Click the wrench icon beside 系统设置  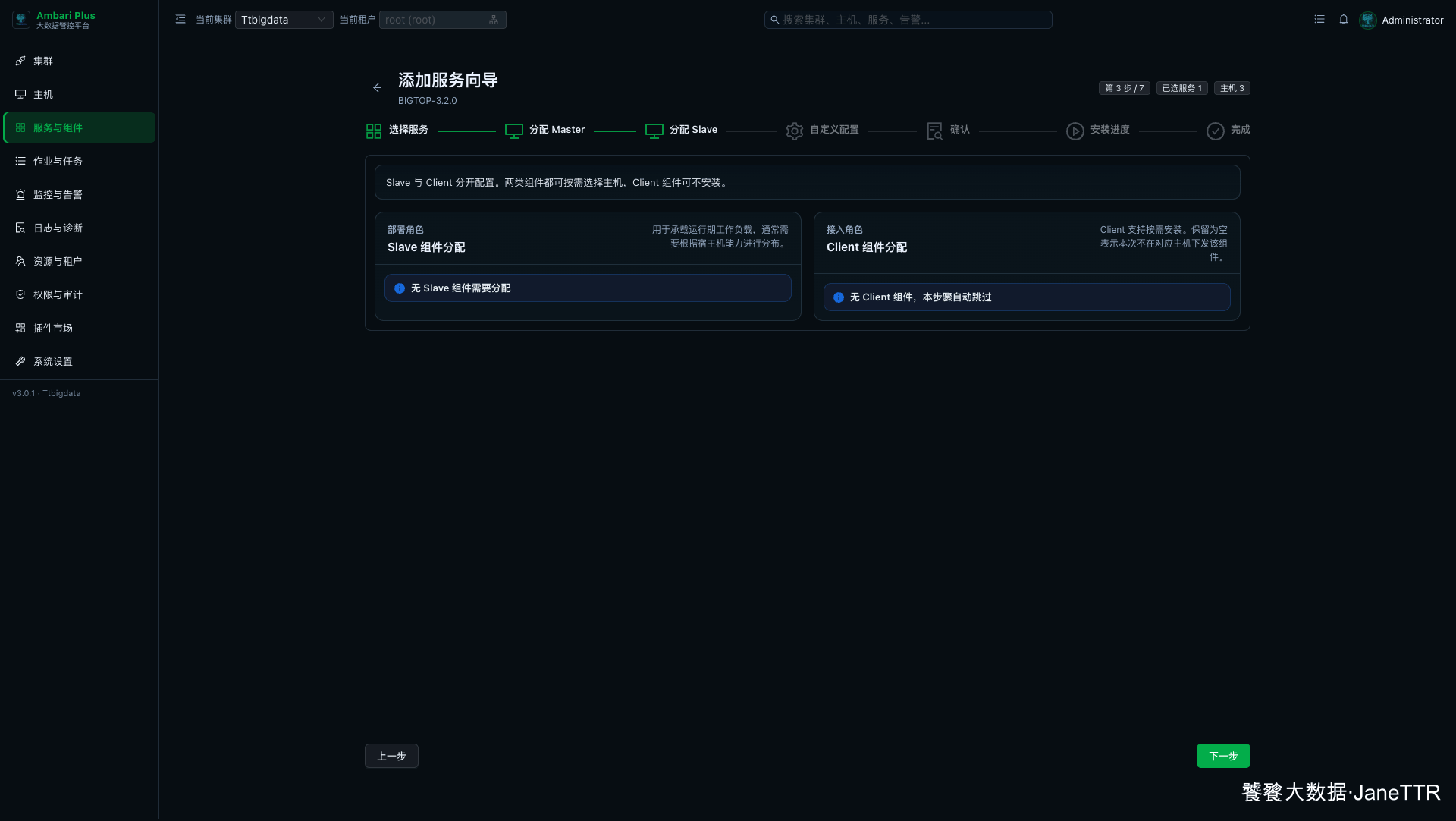[x=20, y=361]
